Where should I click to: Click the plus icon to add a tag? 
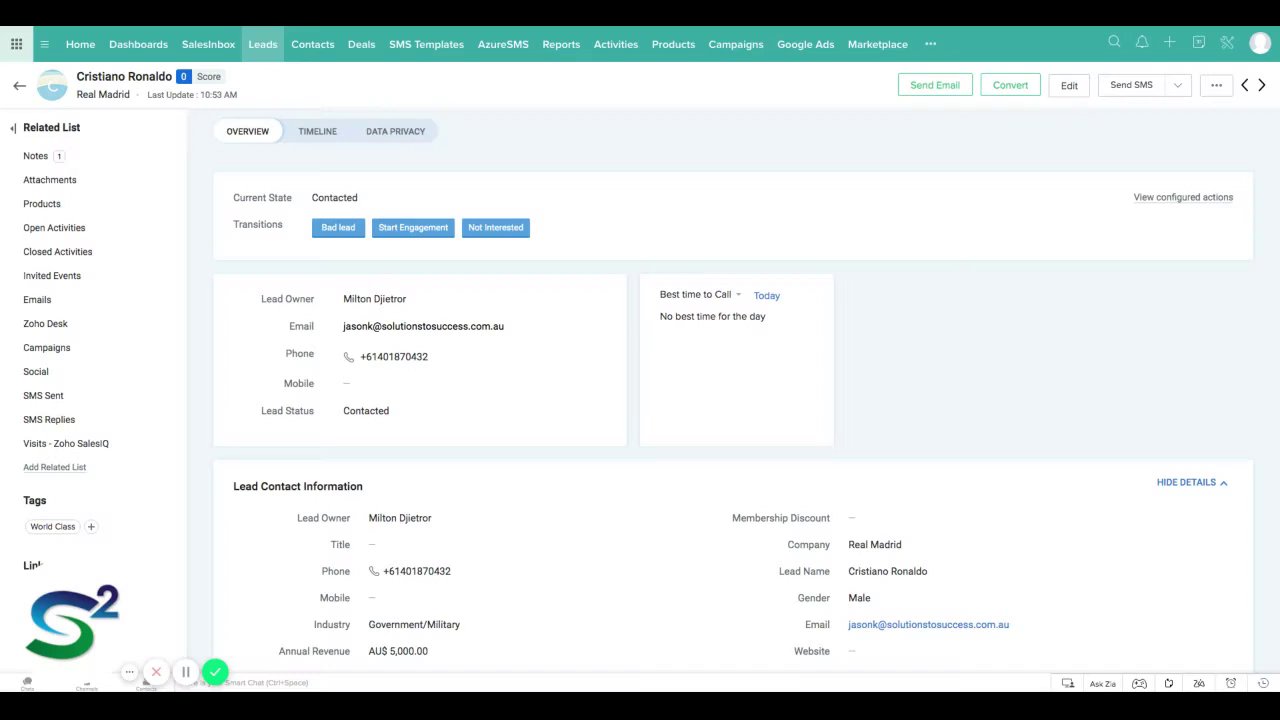[x=91, y=527]
